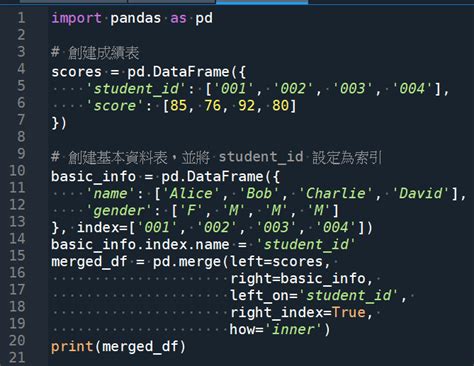Click line number 4 in the gutter
This screenshot has width=474, height=366.
point(21,69)
